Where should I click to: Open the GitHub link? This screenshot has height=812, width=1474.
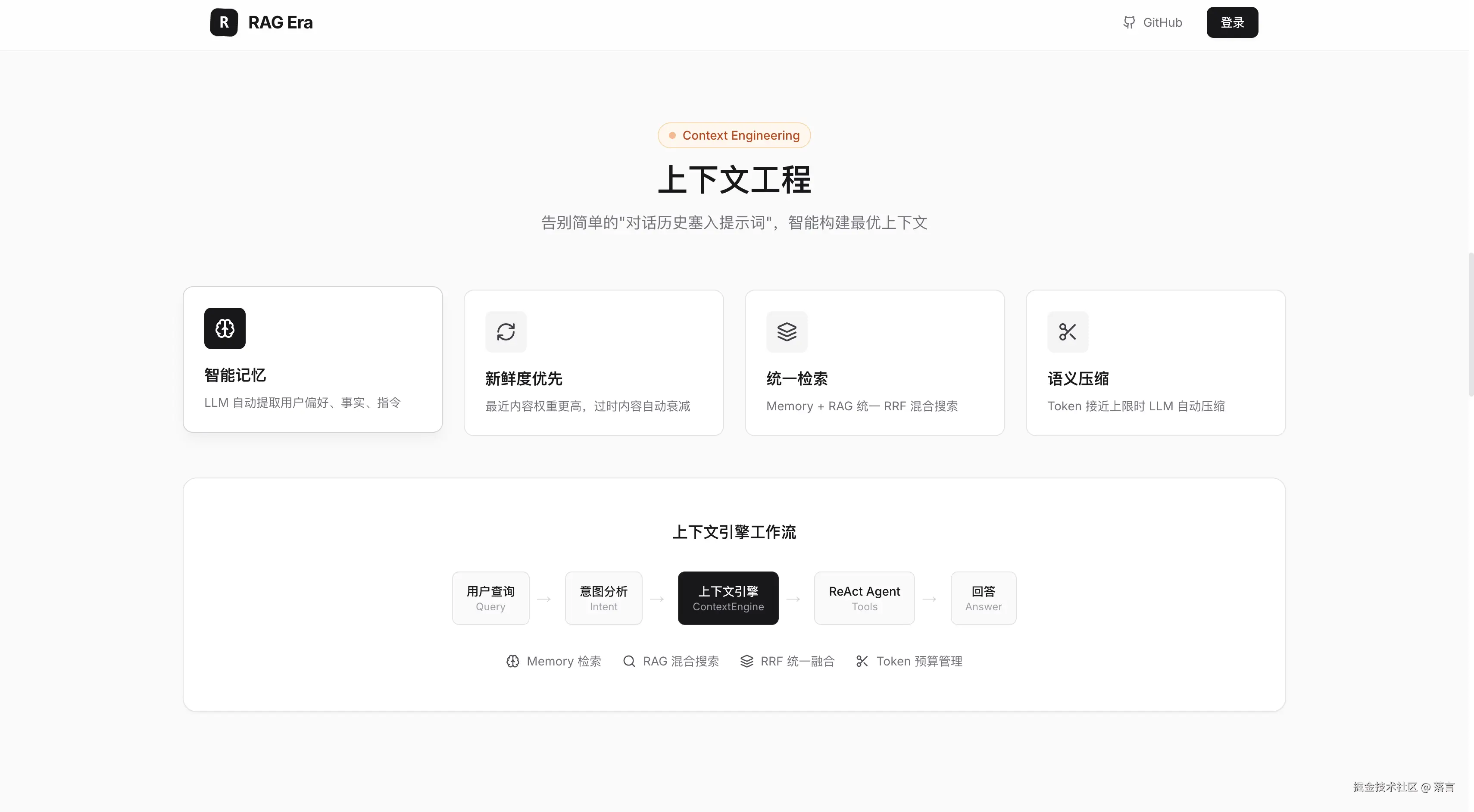[x=1152, y=22]
